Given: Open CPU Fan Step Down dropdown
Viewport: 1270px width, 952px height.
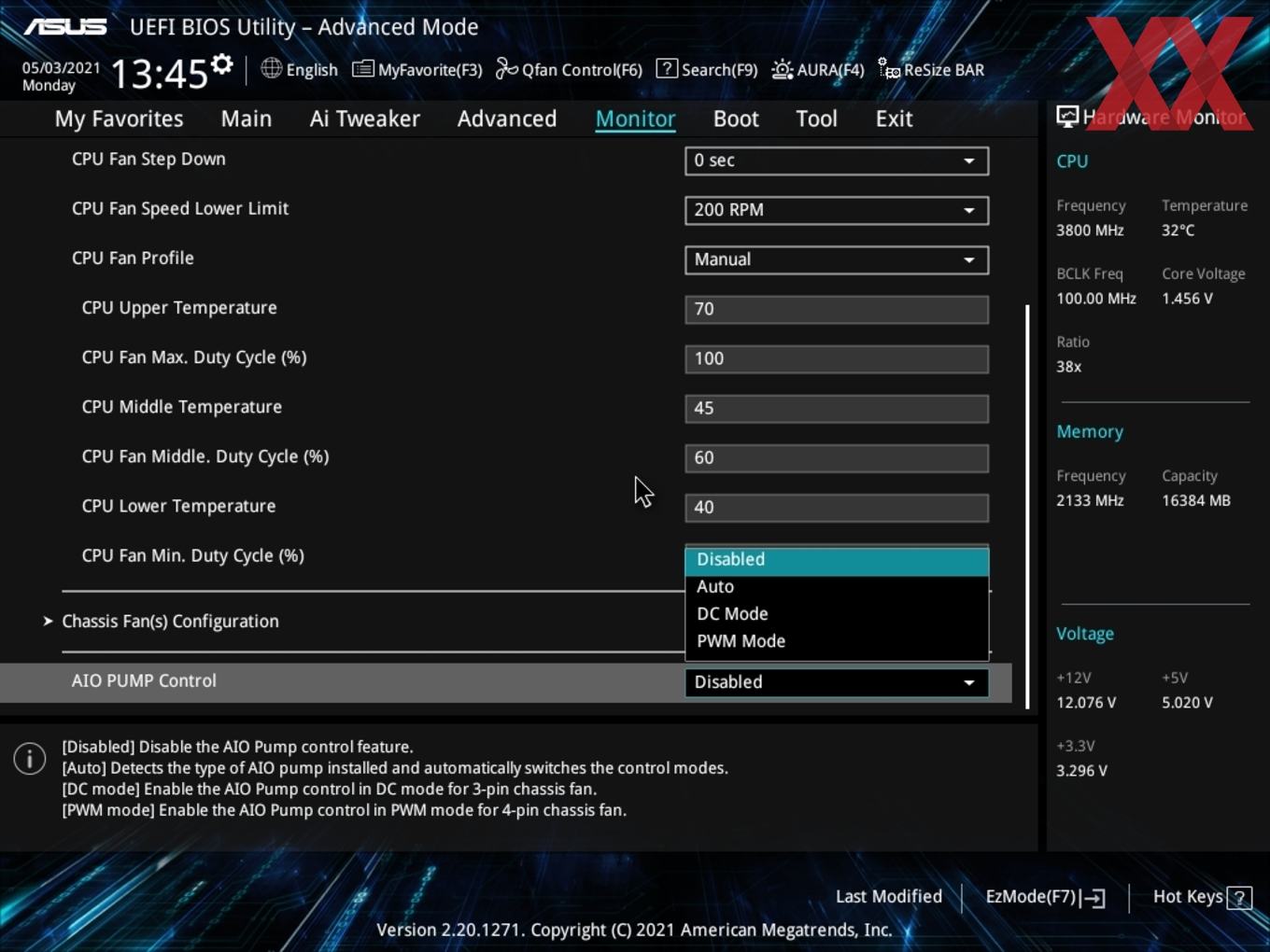Looking at the screenshot, I should coord(837,161).
